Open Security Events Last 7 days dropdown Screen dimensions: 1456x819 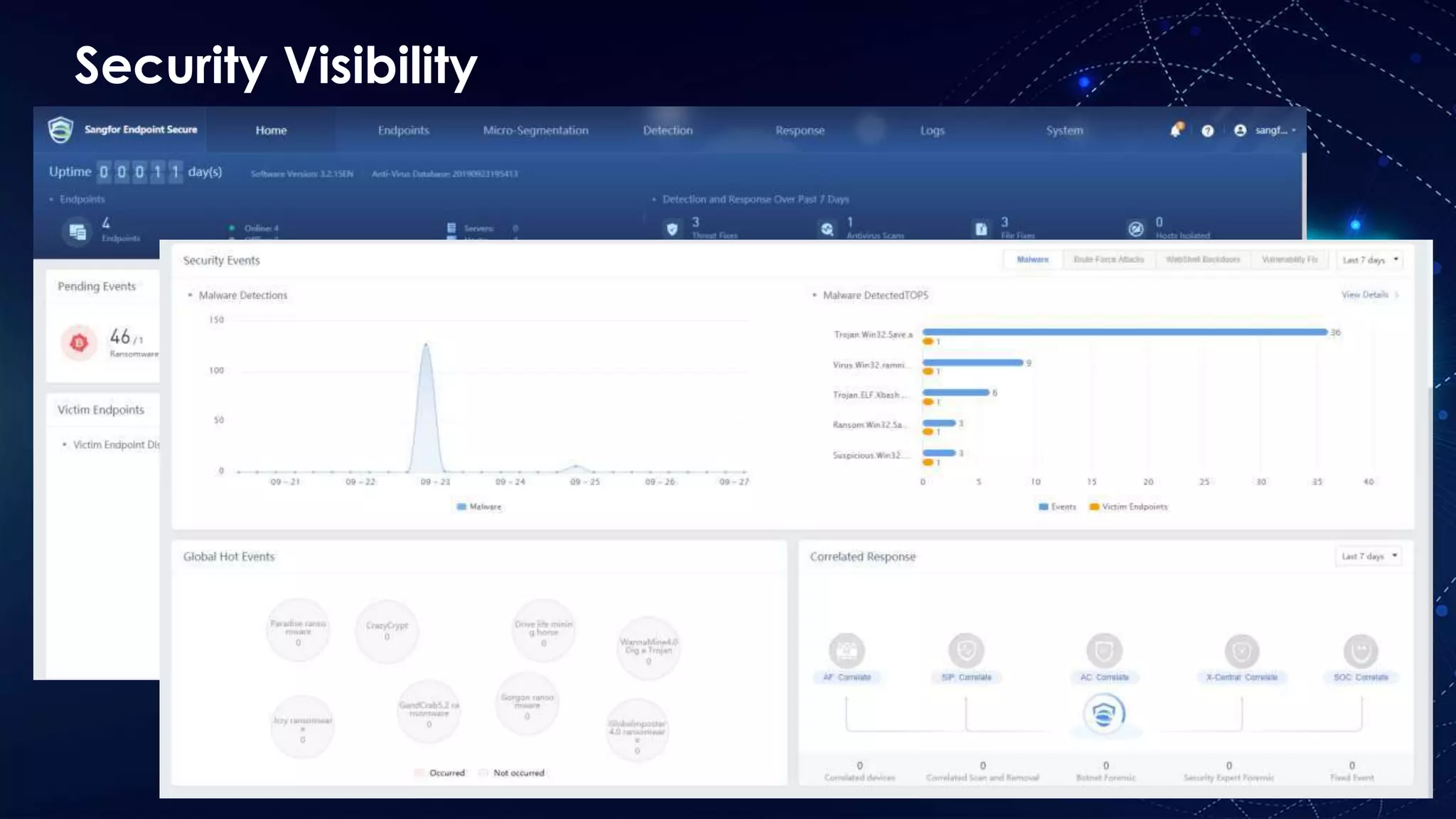(1369, 260)
